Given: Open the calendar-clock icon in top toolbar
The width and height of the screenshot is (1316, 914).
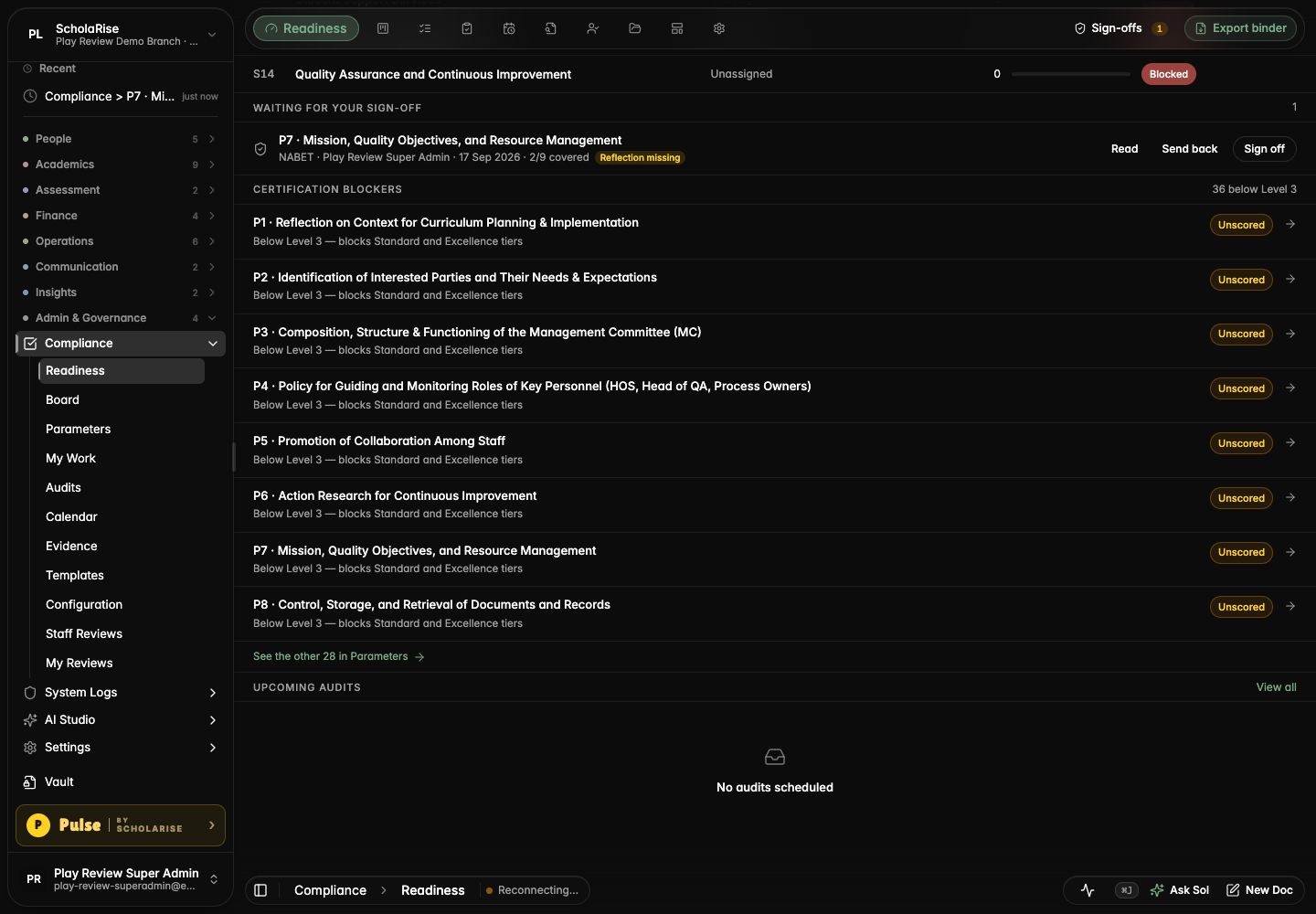Looking at the screenshot, I should (x=509, y=28).
